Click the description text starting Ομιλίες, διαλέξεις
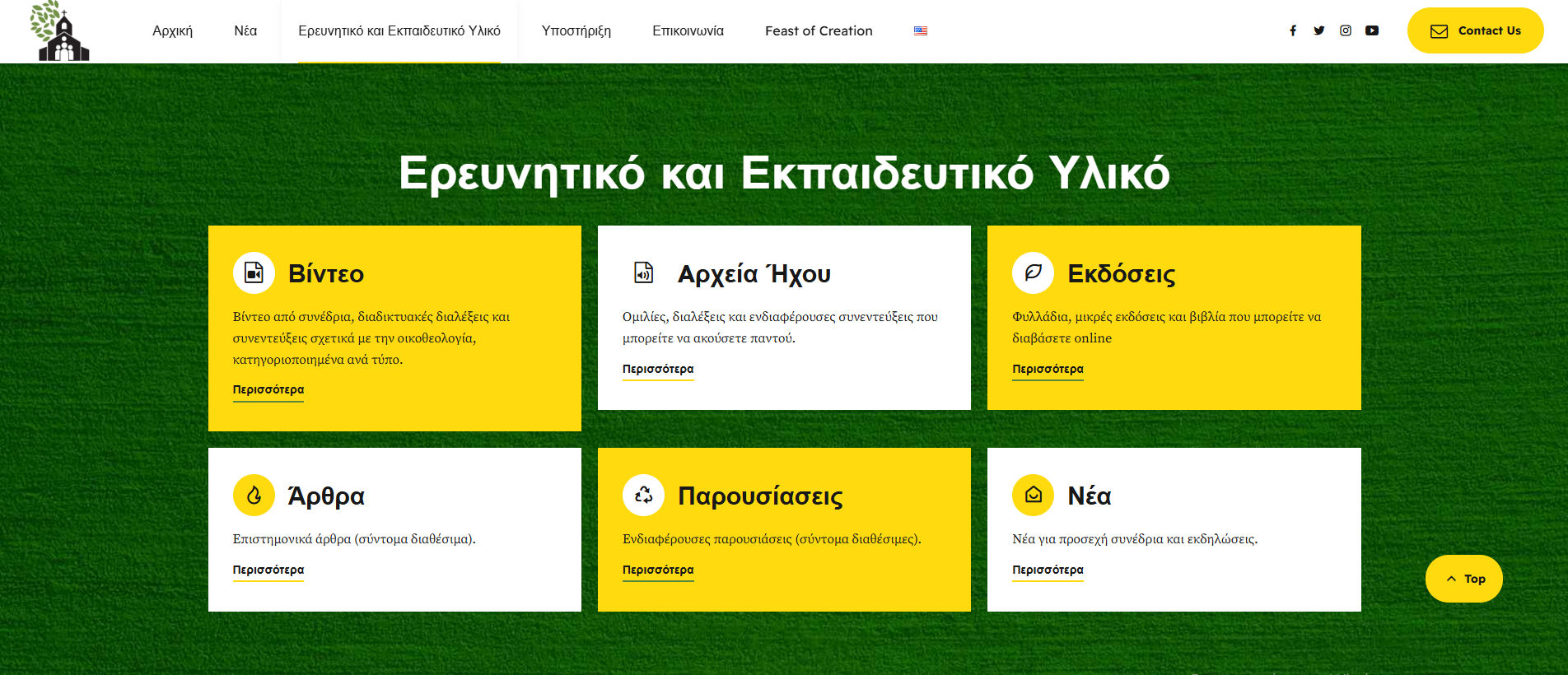 780,328
